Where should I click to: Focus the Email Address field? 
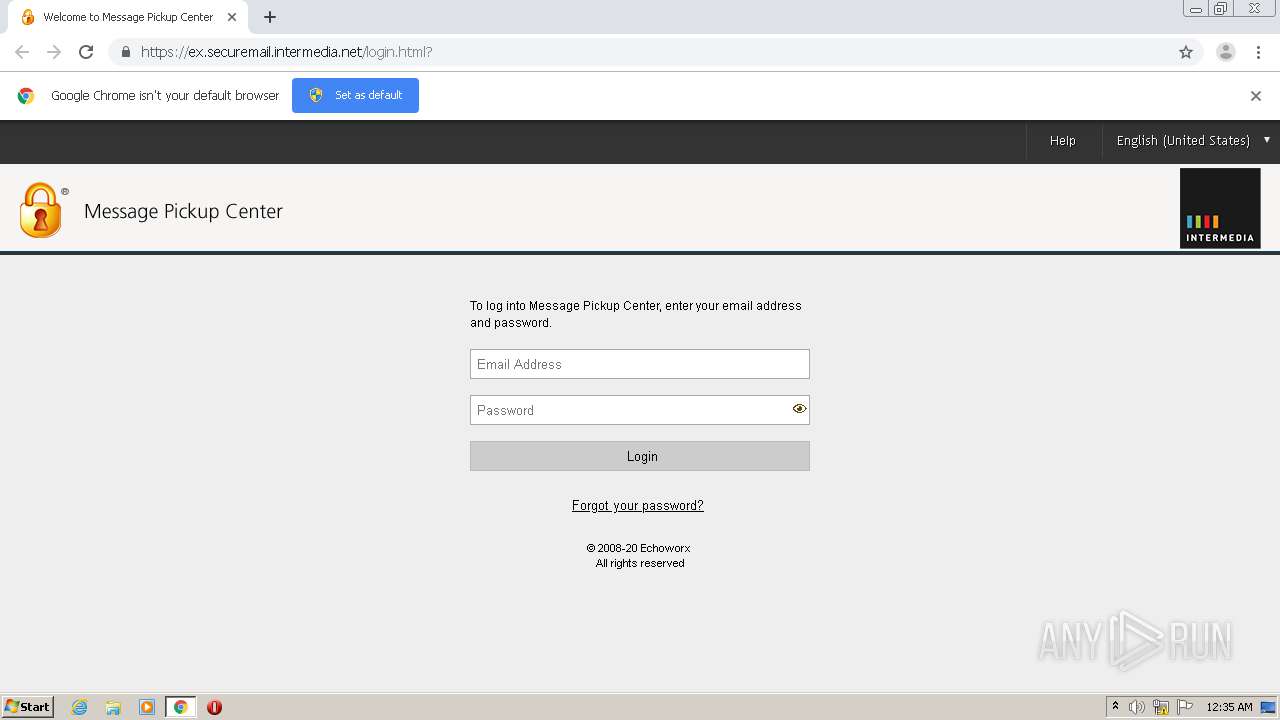640,364
